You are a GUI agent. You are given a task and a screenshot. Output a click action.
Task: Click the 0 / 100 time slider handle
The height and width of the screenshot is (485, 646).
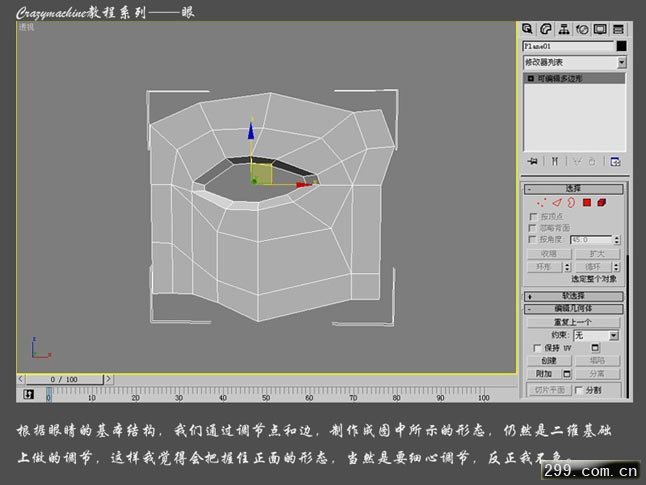coord(64,379)
